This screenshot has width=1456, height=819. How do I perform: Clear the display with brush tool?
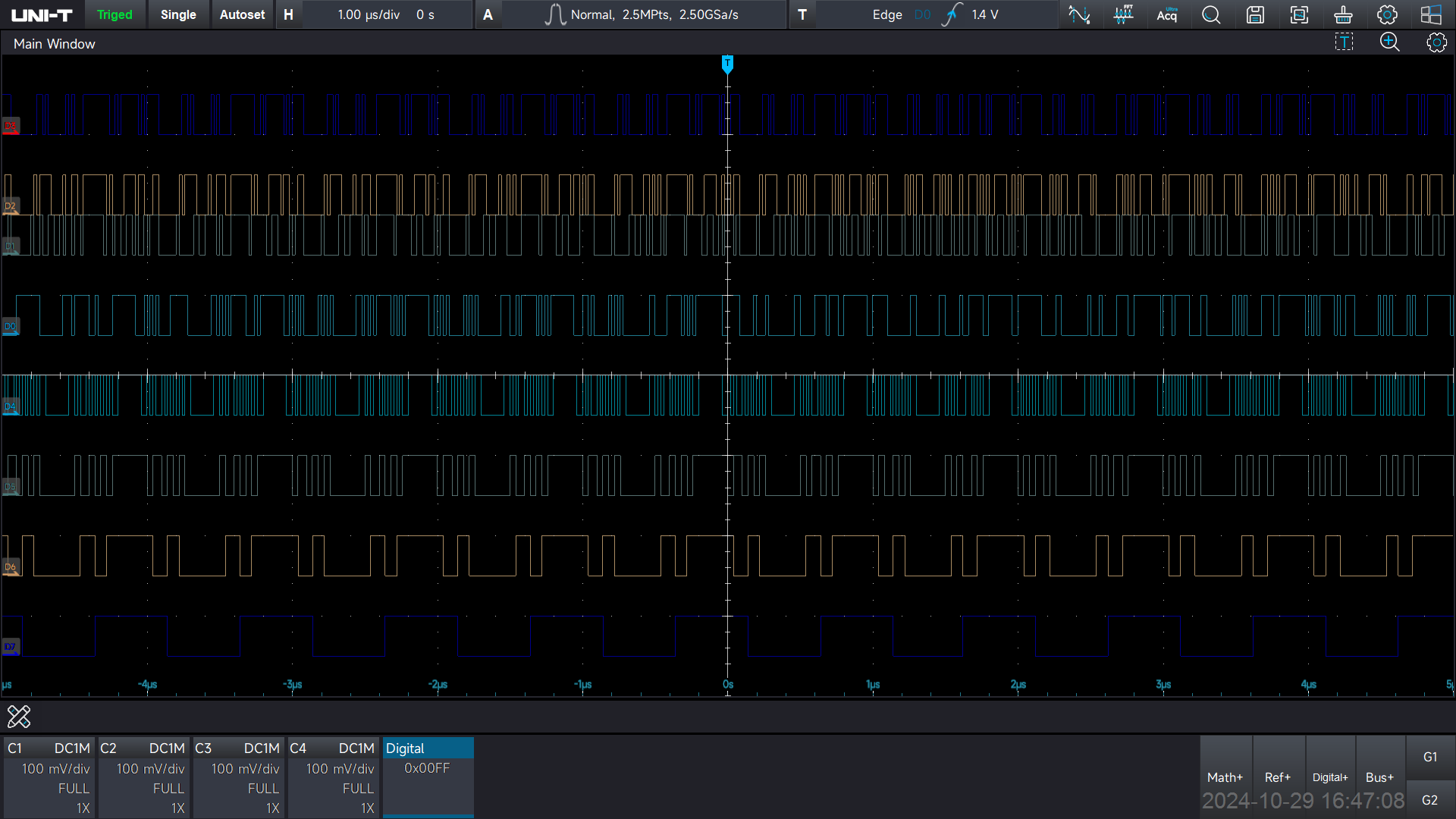click(1343, 14)
